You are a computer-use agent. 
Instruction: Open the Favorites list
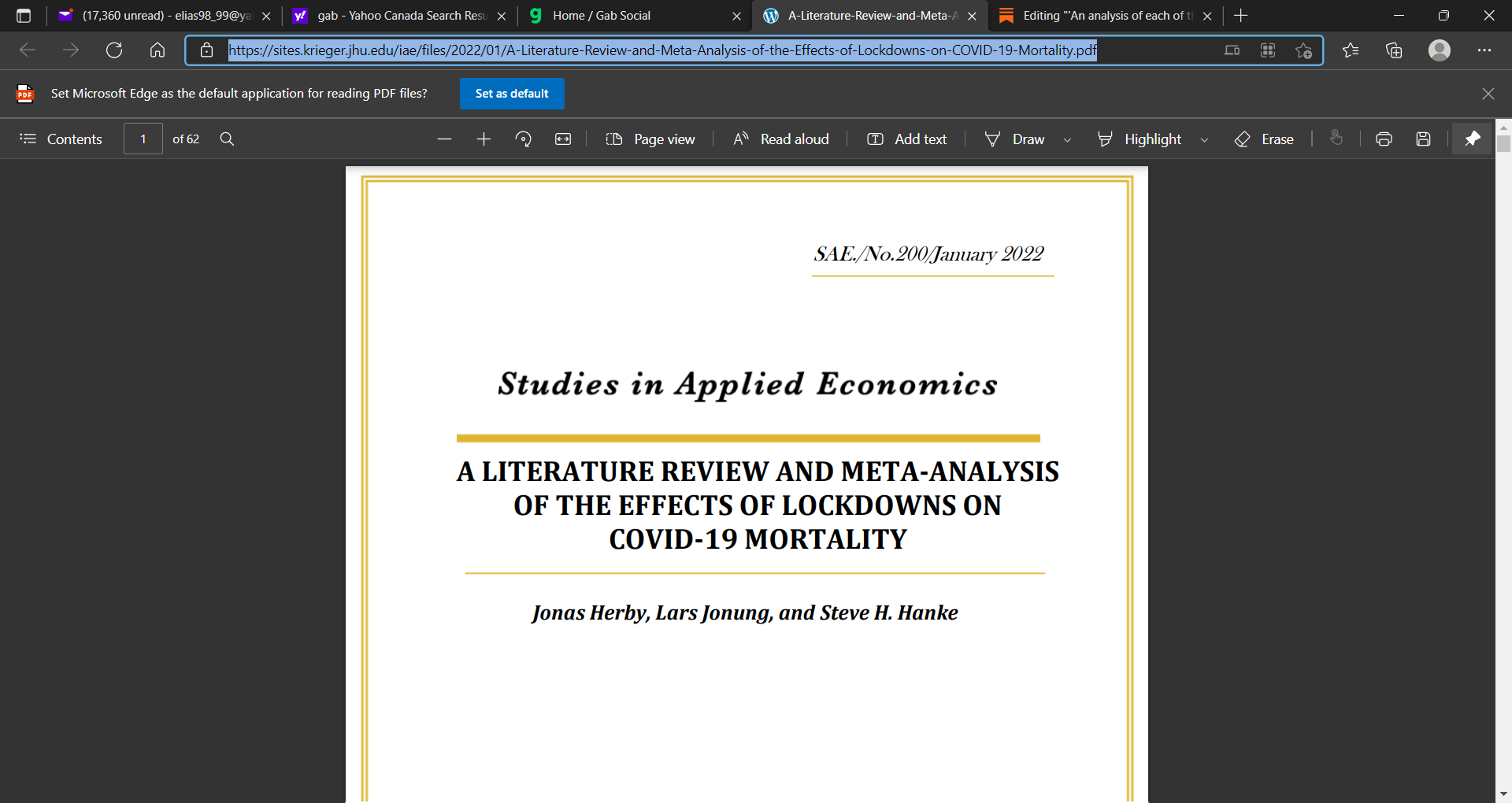tap(1351, 50)
